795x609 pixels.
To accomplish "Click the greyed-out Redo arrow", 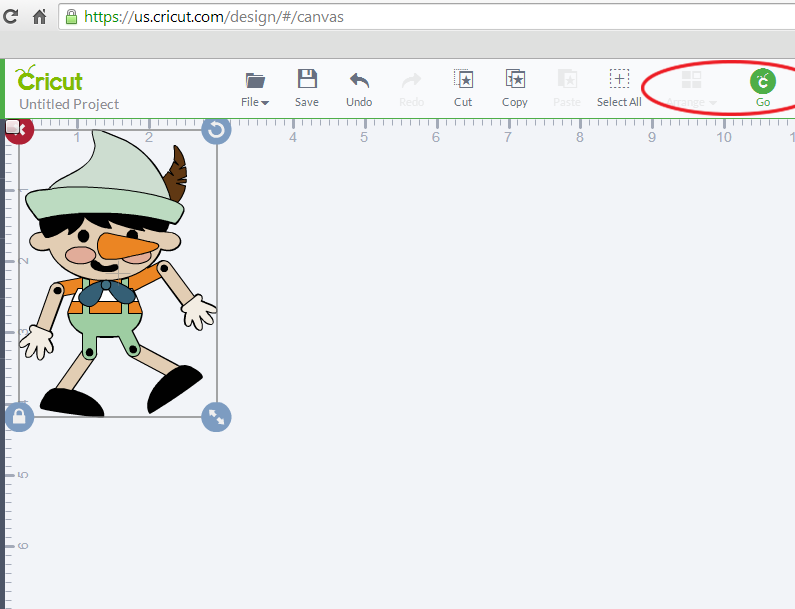I will point(411,88).
